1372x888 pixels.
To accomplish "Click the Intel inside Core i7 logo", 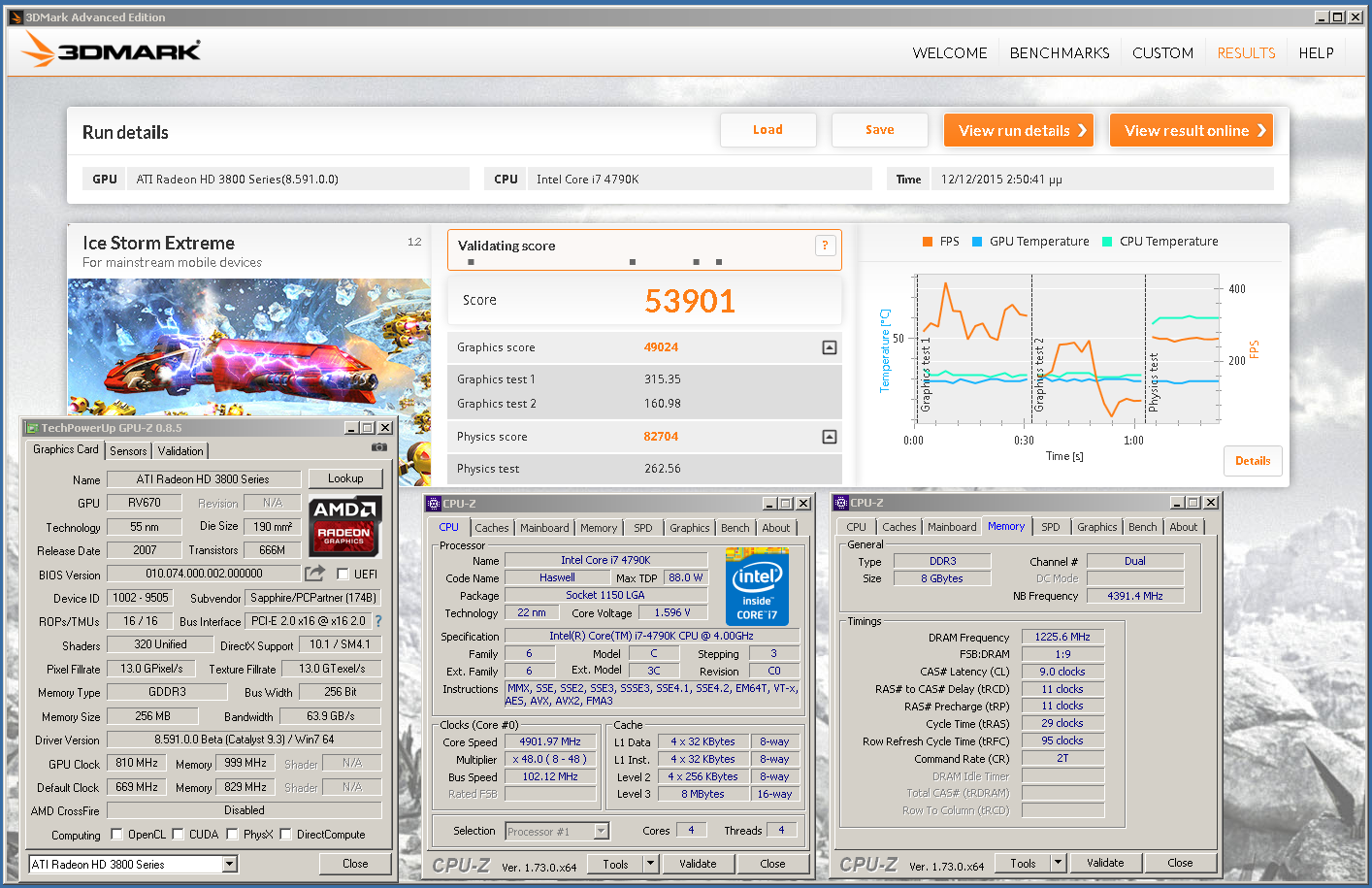I will pyautogui.click(x=757, y=586).
